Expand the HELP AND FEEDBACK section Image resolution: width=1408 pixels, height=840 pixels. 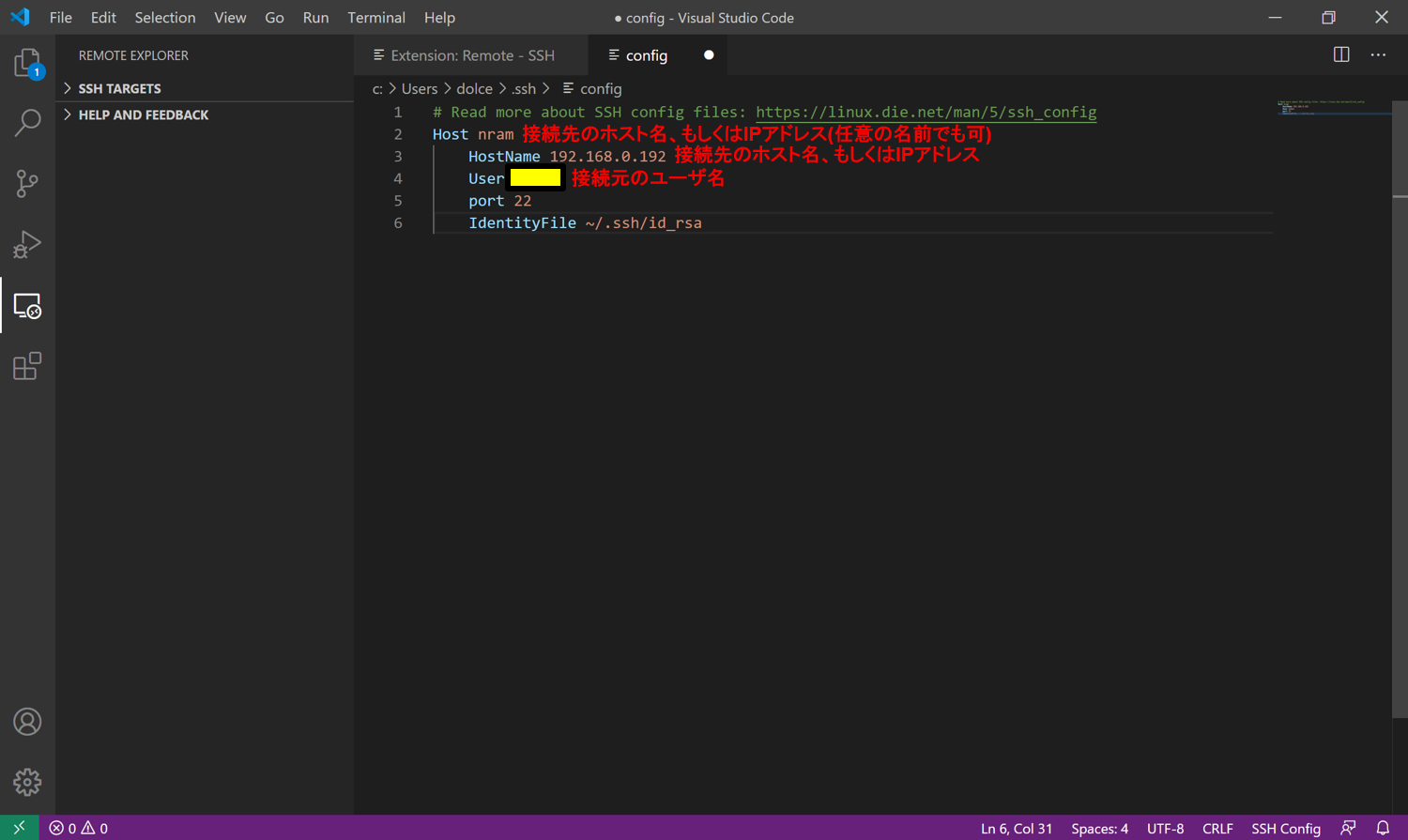tap(205, 115)
